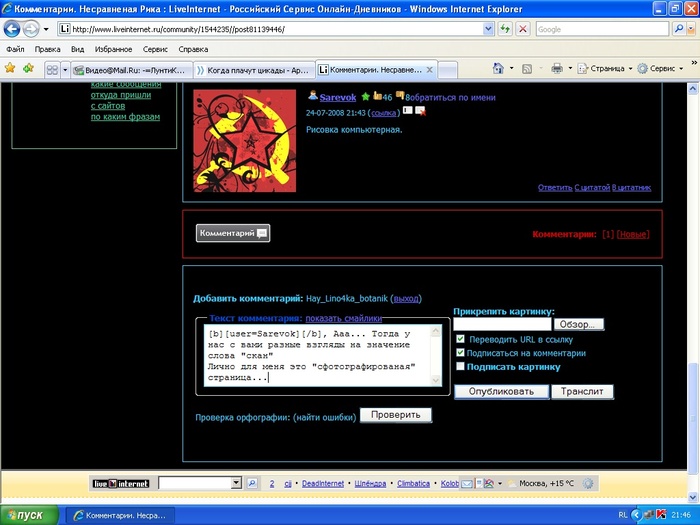Click into the Google search box
The width and height of the screenshot is (700, 525).
pos(602,29)
